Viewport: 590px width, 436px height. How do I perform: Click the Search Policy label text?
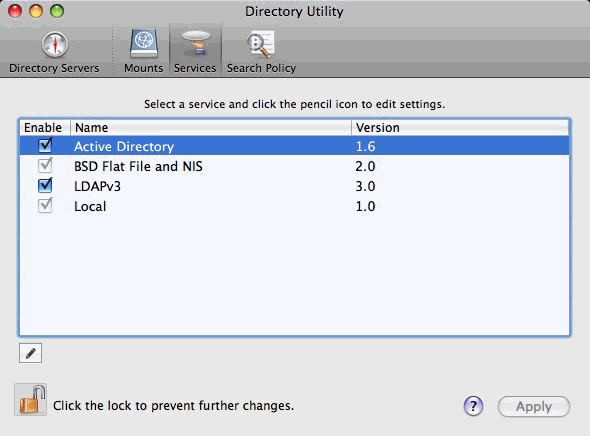261,68
